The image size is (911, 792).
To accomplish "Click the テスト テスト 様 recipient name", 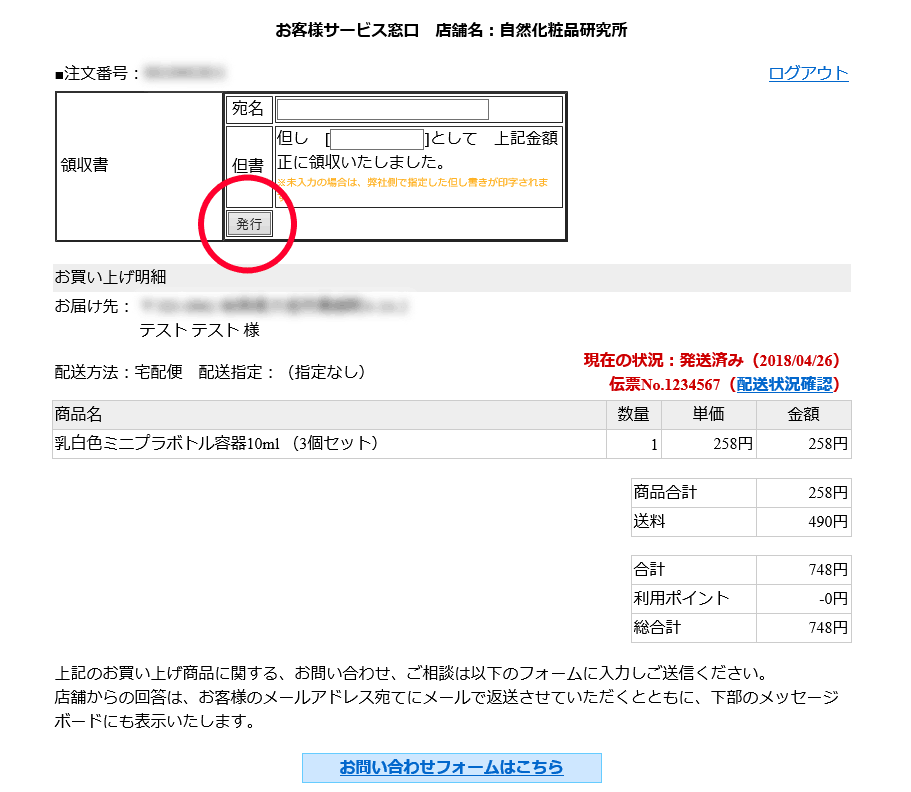I will coord(199,330).
